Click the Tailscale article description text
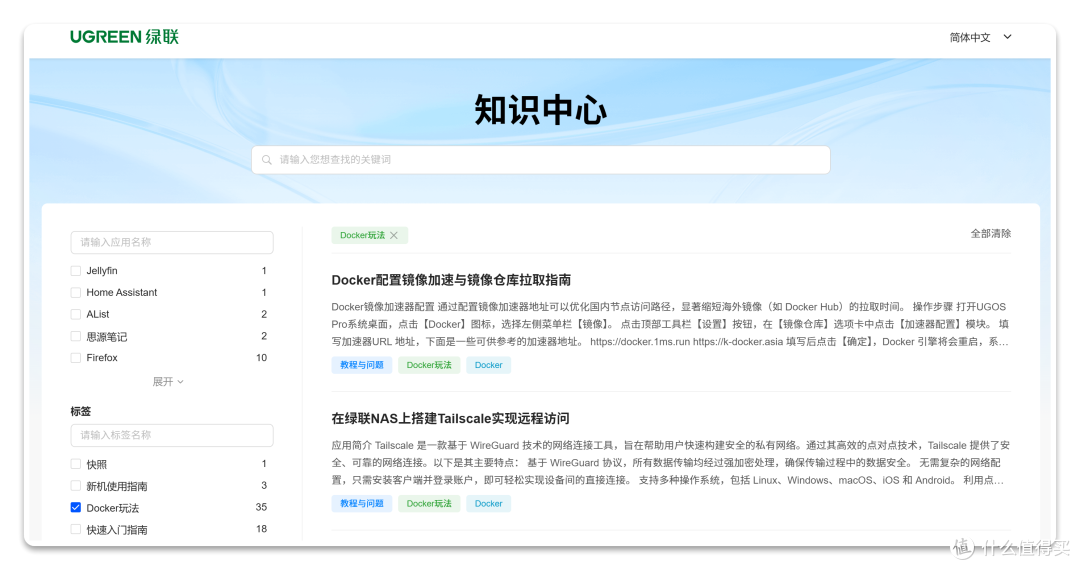 tap(670, 463)
